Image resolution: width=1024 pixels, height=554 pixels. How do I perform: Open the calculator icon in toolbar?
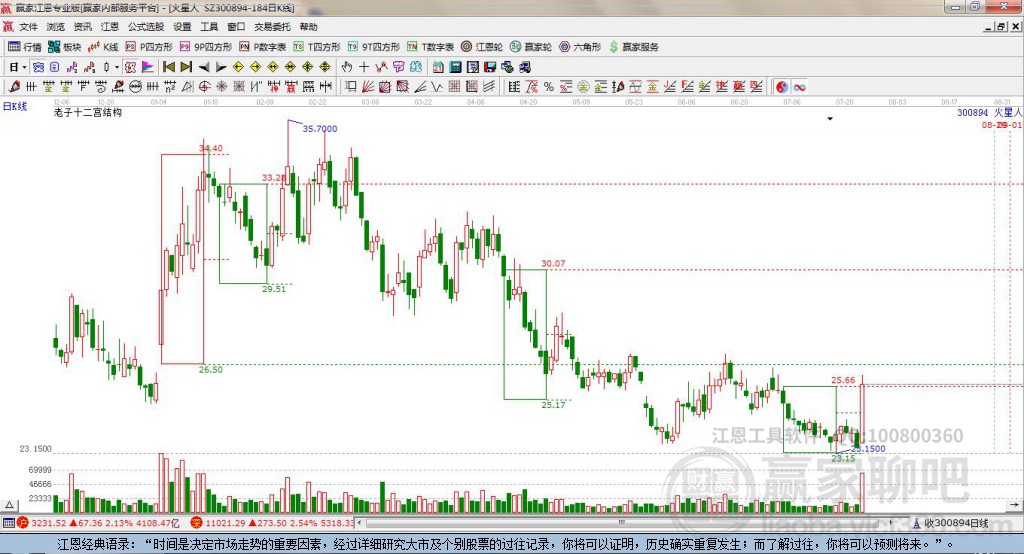tap(455, 67)
